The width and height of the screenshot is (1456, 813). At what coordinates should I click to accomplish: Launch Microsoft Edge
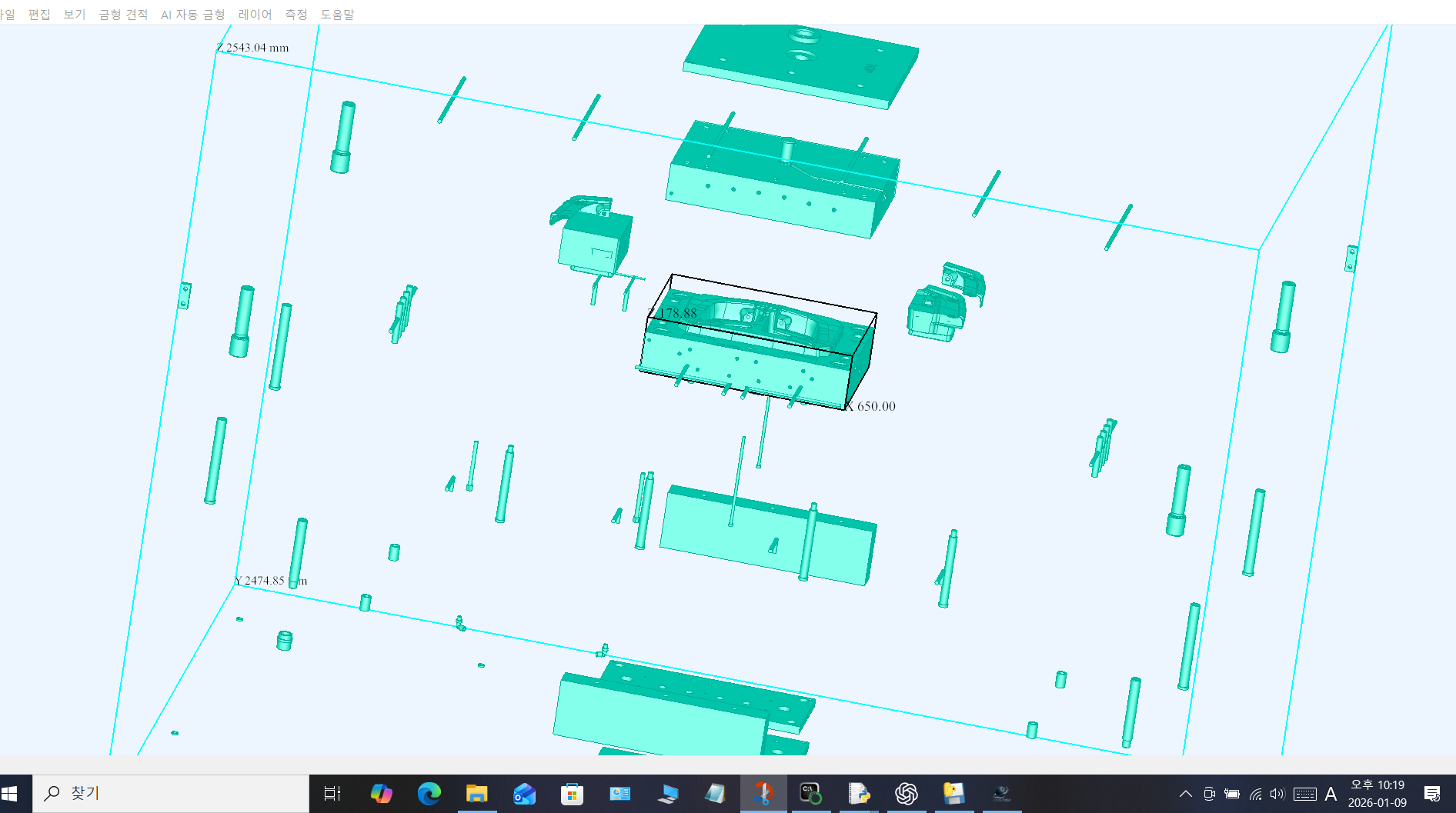click(x=429, y=793)
